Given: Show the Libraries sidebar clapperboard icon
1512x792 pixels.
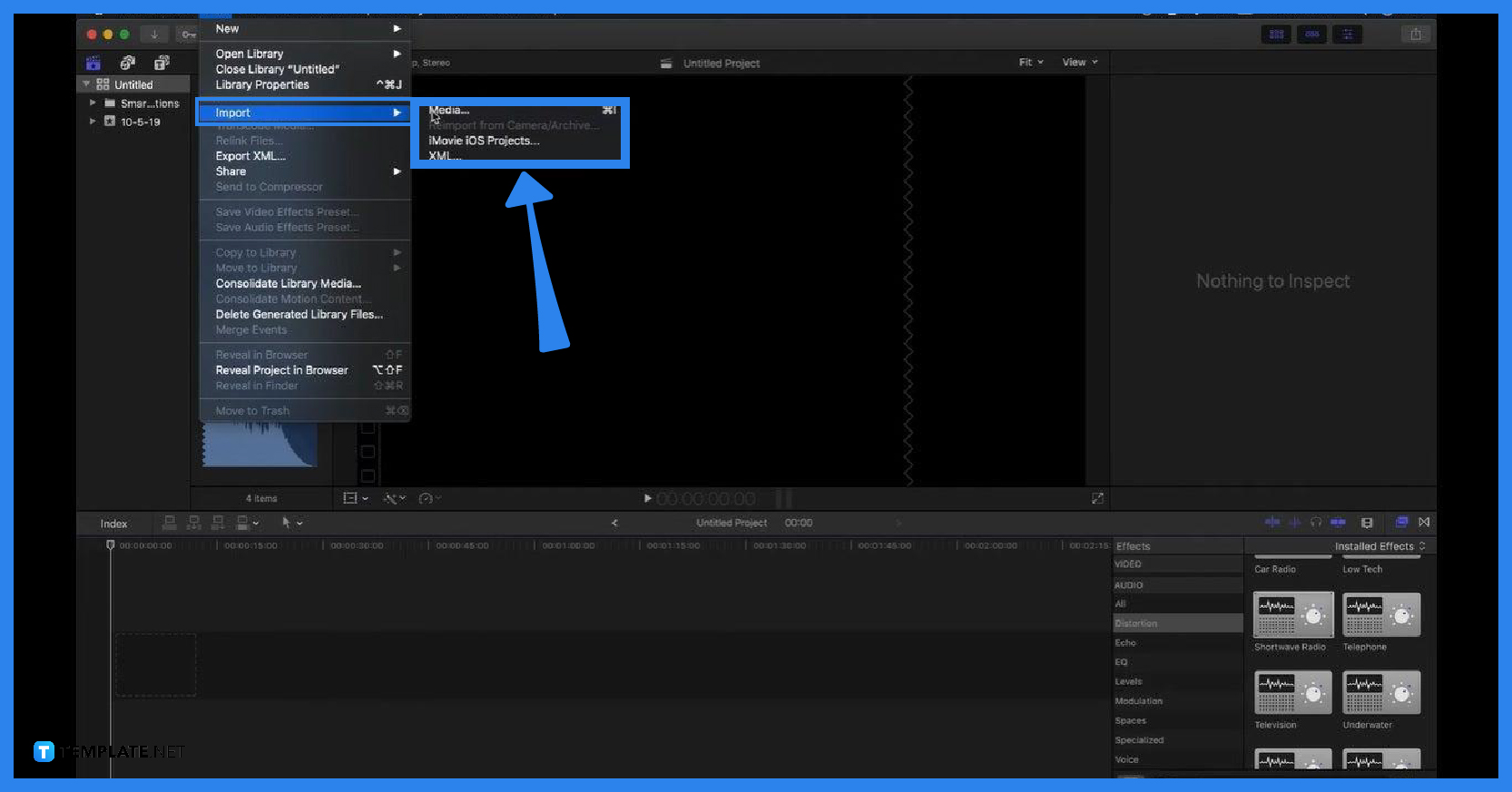Looking at the screenshot, I should coord(93,63).
